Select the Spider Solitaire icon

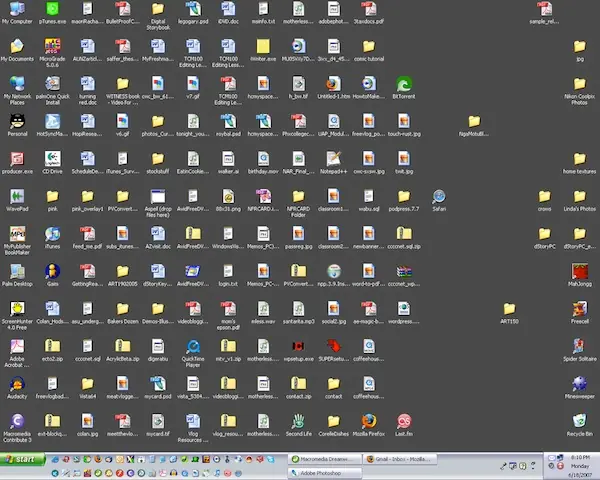pos(579,345)
